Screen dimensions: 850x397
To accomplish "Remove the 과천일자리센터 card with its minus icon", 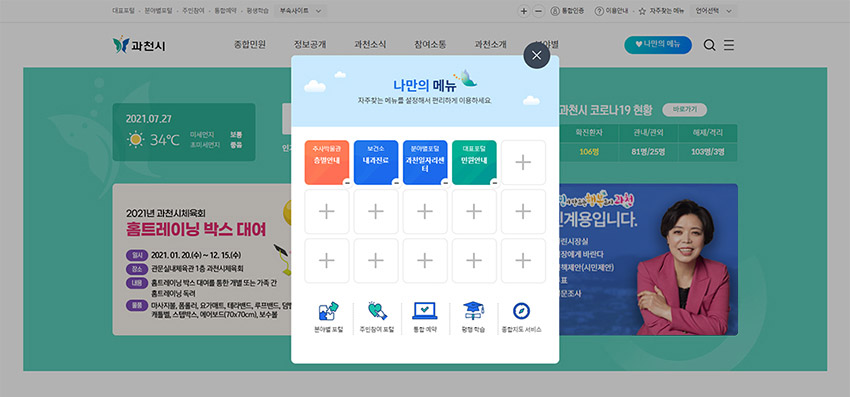I will click(x=445, y=183).
